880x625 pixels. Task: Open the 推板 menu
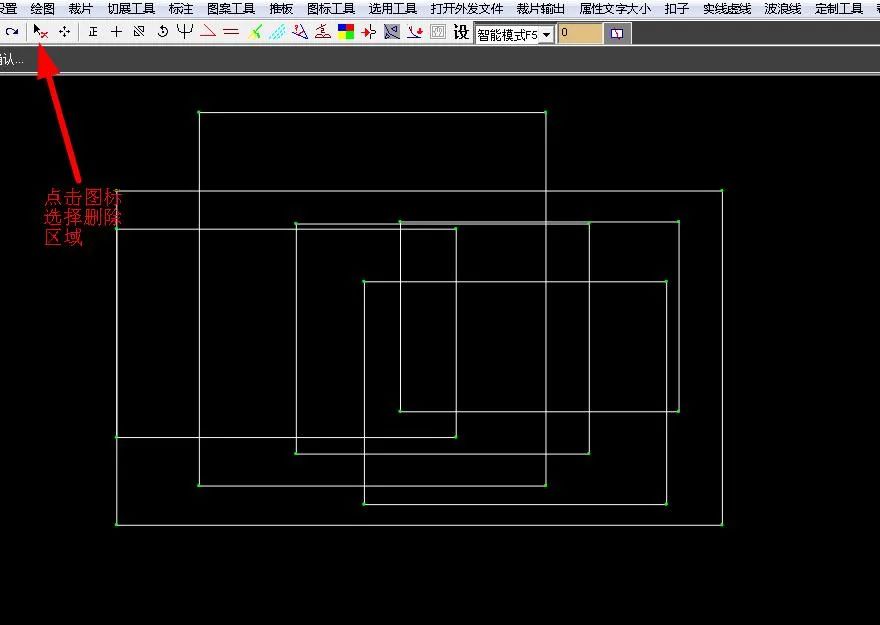tap(281, 9)
